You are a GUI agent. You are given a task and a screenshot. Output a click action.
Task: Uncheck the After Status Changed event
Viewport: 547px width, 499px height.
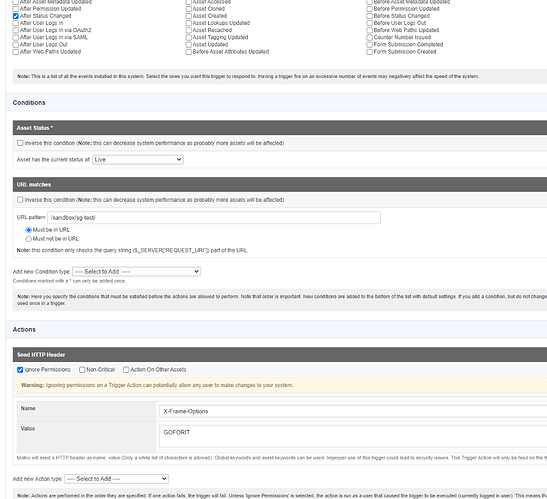(x=16, y=16)
